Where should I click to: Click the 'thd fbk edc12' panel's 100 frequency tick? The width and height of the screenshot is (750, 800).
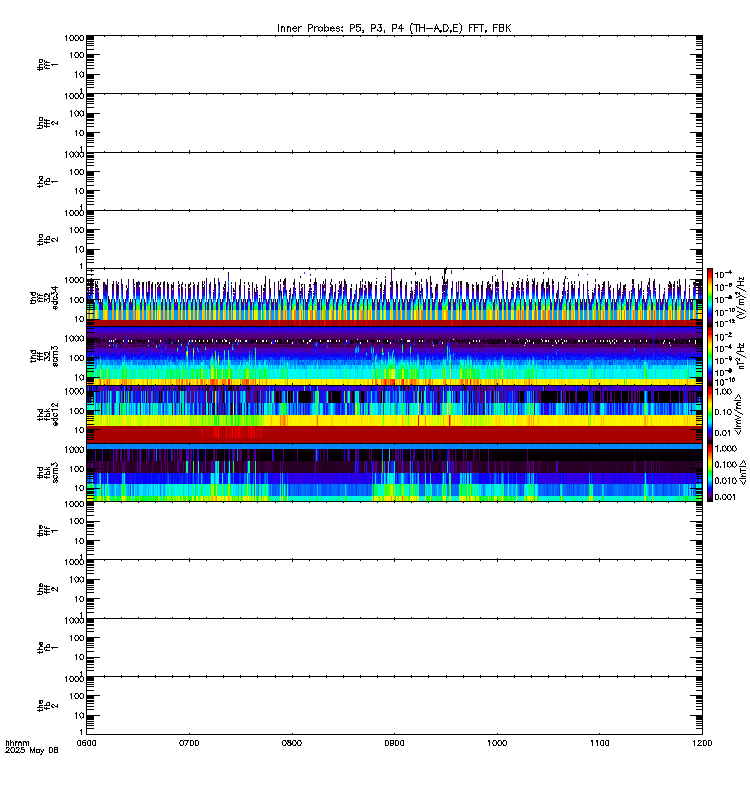tap(77, 411)
